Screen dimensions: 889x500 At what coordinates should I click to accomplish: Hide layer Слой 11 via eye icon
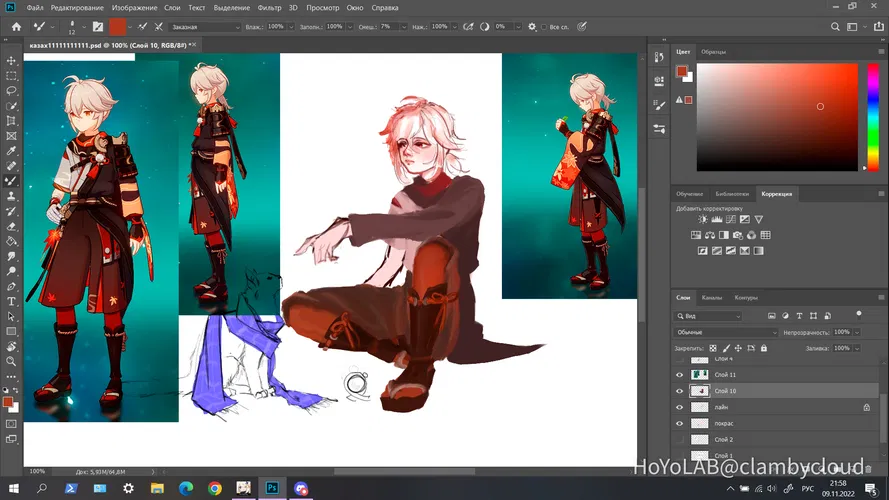(x=680, y=375)
